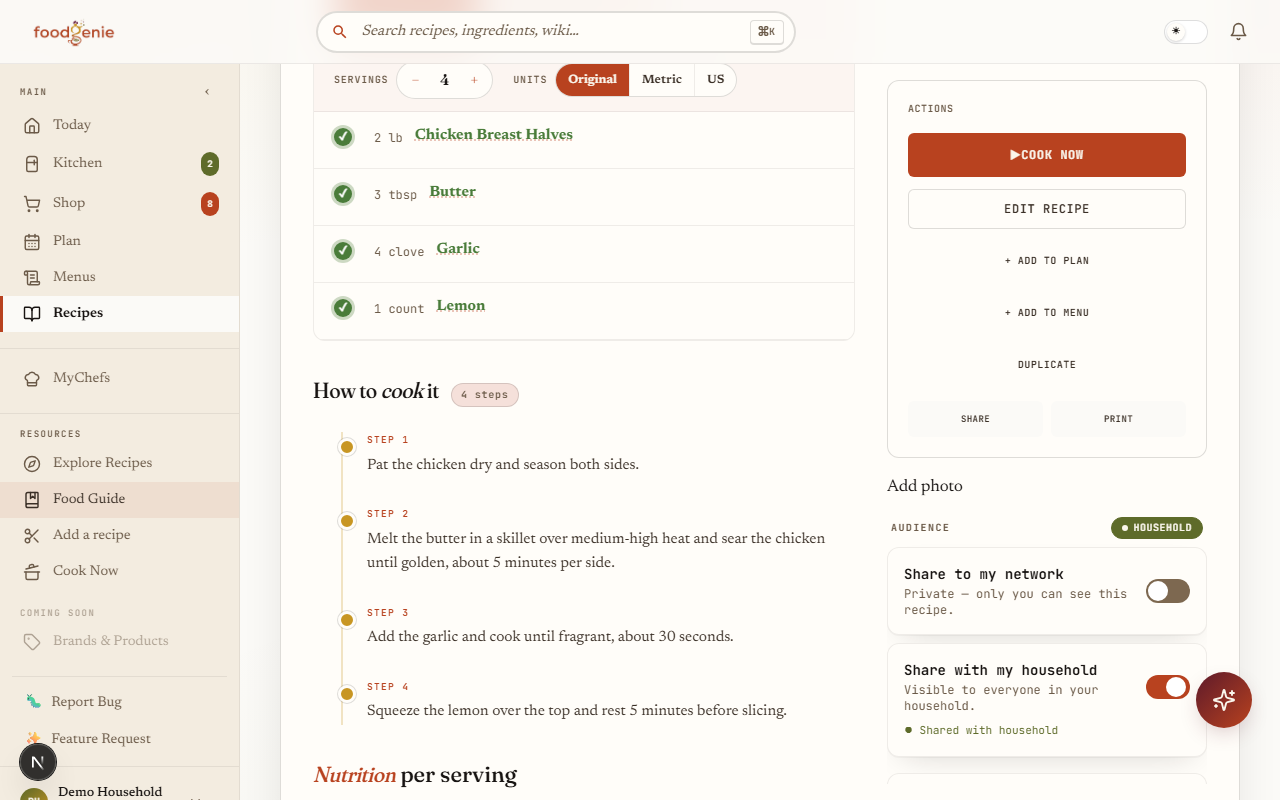Uncheck the Garlic ingredient checkbox
Screen dimensions: 1280x800
pos(343,251)
